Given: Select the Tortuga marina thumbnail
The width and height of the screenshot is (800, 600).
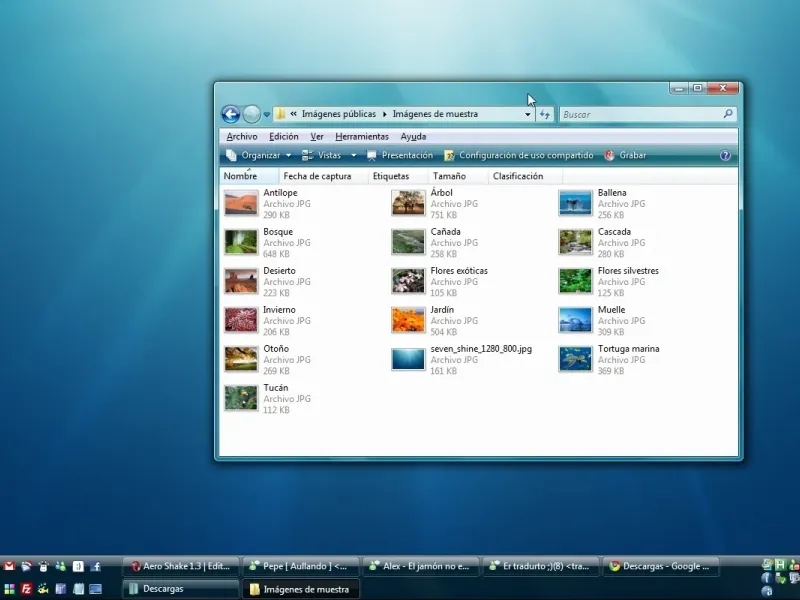Looking at the screenshot, I should (x=575, y=359).
